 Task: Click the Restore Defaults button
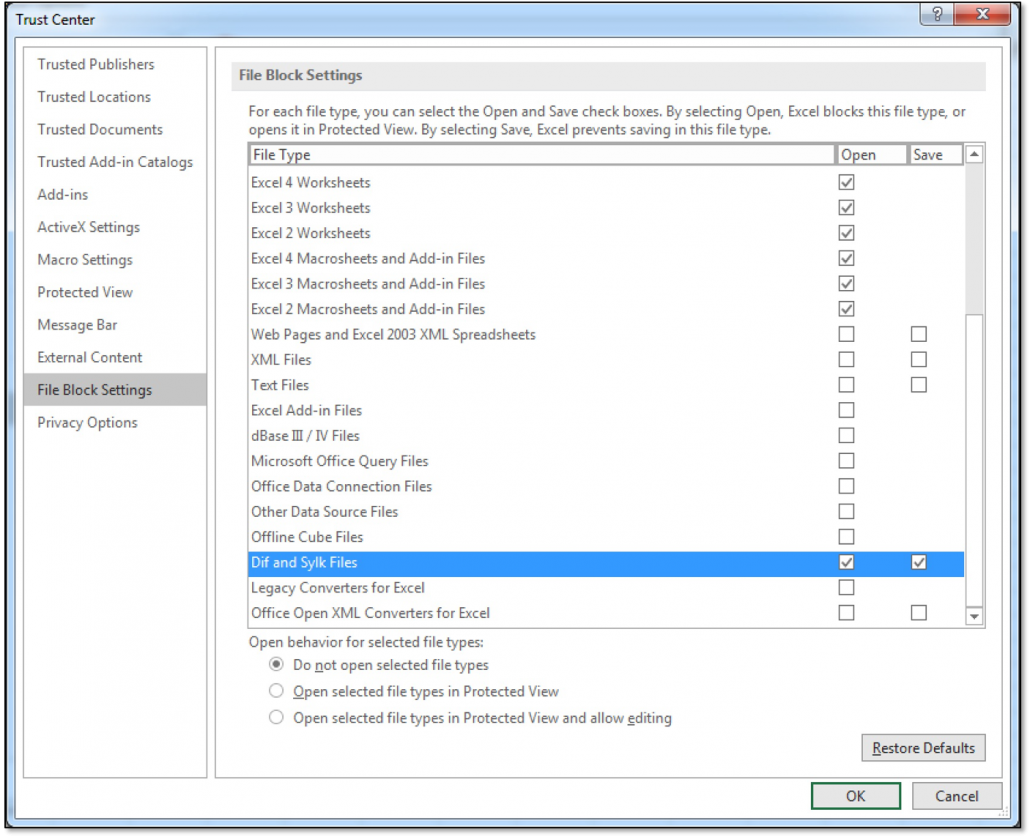922,747
